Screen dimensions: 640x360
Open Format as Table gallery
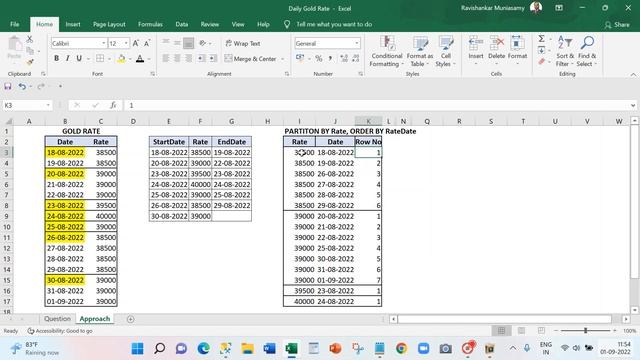click(x=420, y=51)
